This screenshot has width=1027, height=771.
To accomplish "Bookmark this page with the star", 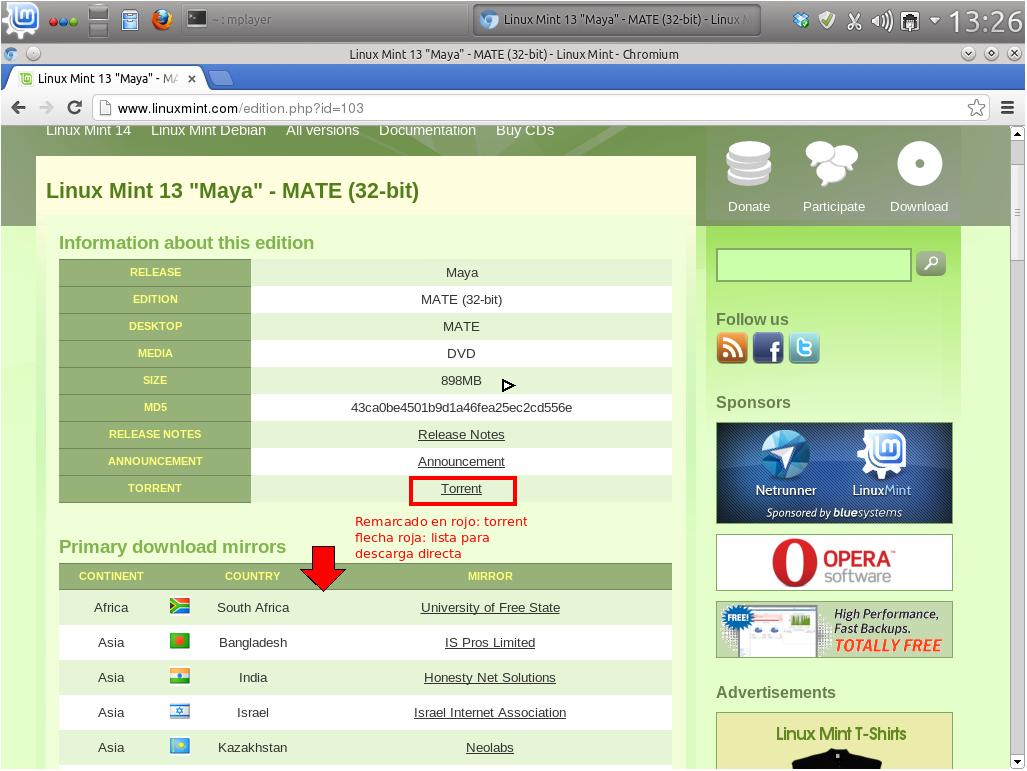I will tap(976, 107).
